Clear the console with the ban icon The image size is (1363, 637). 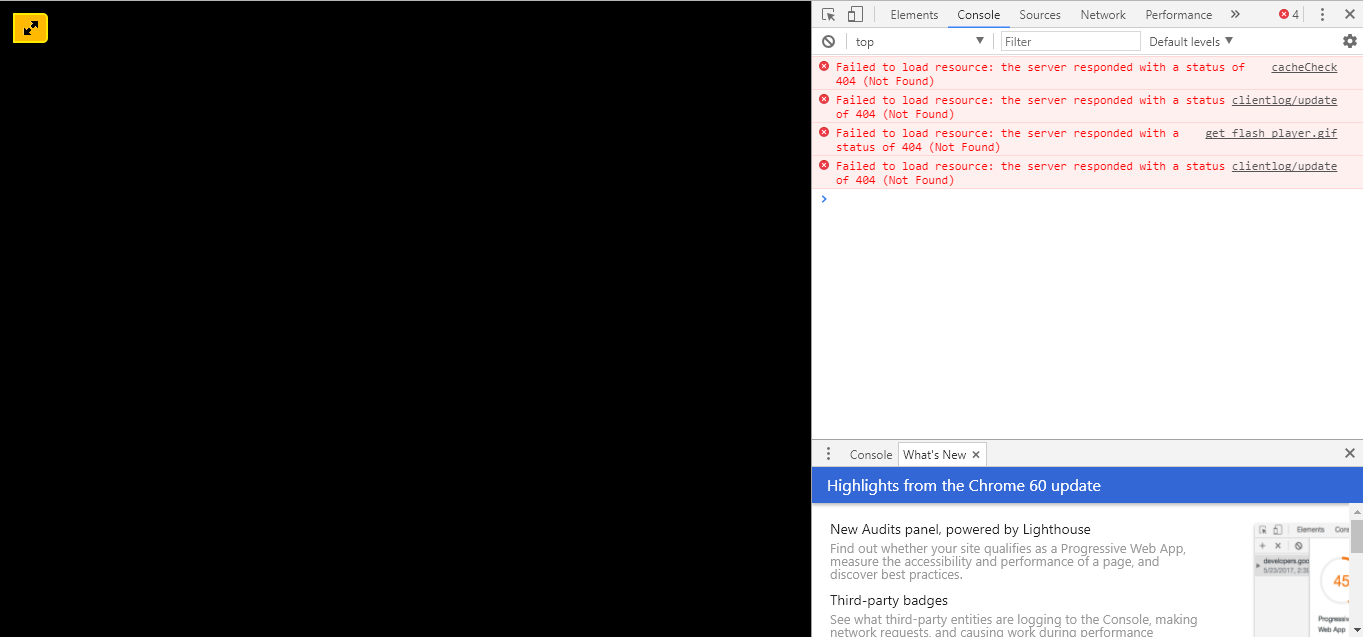click(828, 41)
